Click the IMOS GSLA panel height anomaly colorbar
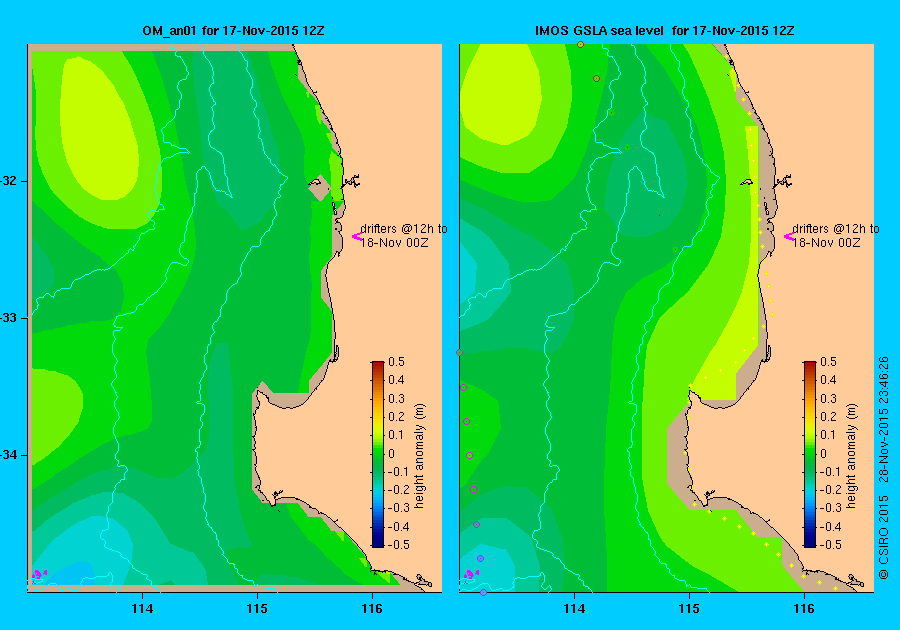The height and width of the screenshot is (630, 900). 809,454
